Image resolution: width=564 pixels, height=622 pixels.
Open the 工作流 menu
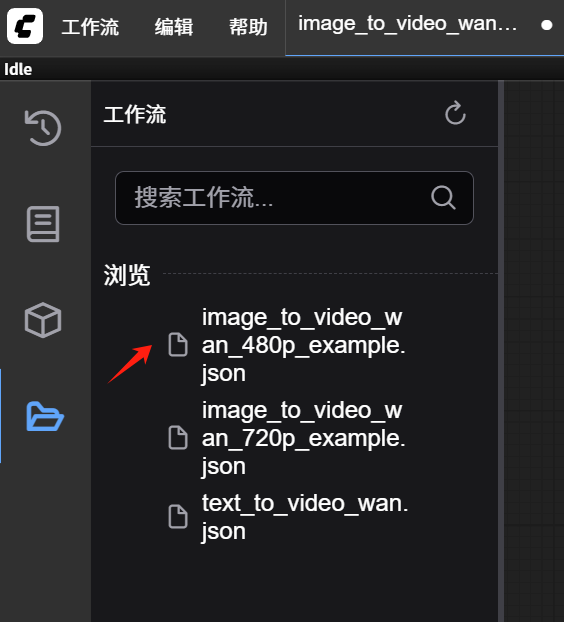90,27
